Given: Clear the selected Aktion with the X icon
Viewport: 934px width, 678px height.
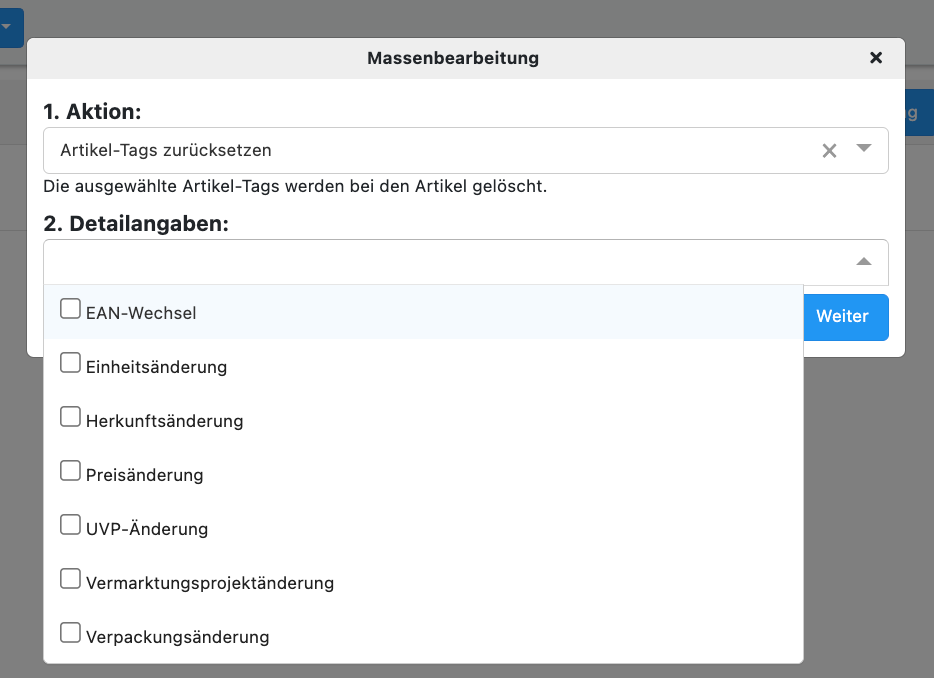Looking at the screenshot, I should (x=829, y=151).
